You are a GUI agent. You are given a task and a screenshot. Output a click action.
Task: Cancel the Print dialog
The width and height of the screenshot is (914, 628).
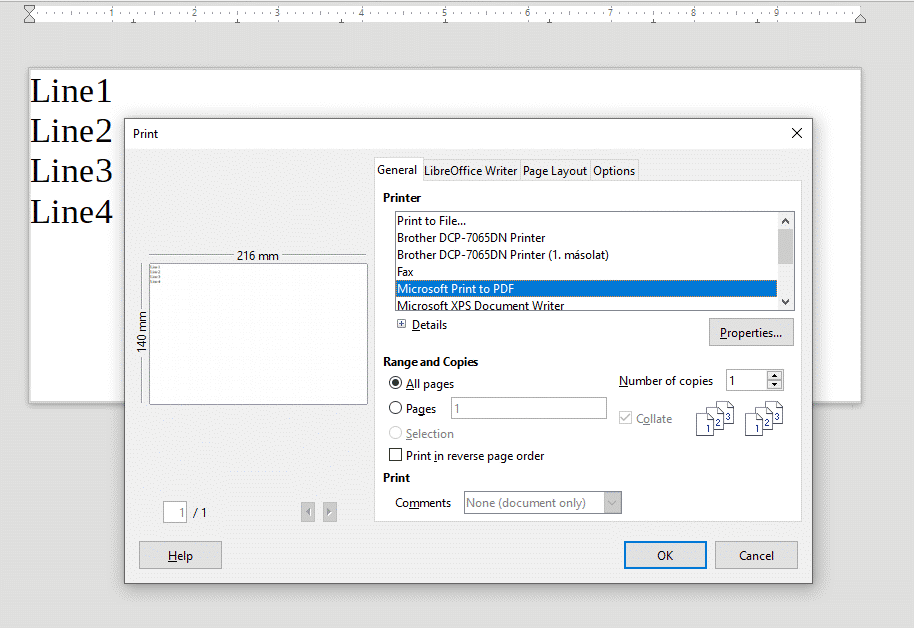[x=756, y=555]
